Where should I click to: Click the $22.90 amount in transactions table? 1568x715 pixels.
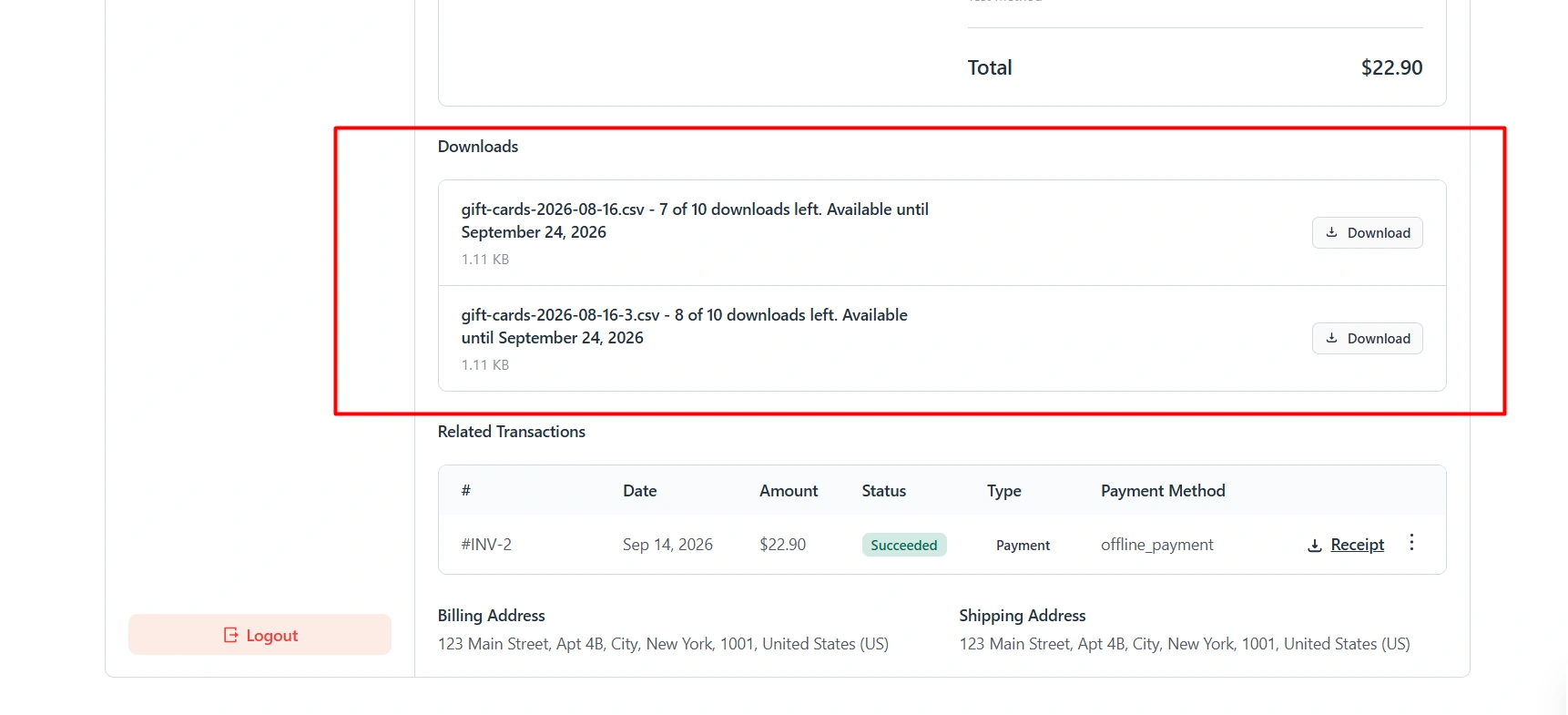pyautogui.click(x=782, y=545)
